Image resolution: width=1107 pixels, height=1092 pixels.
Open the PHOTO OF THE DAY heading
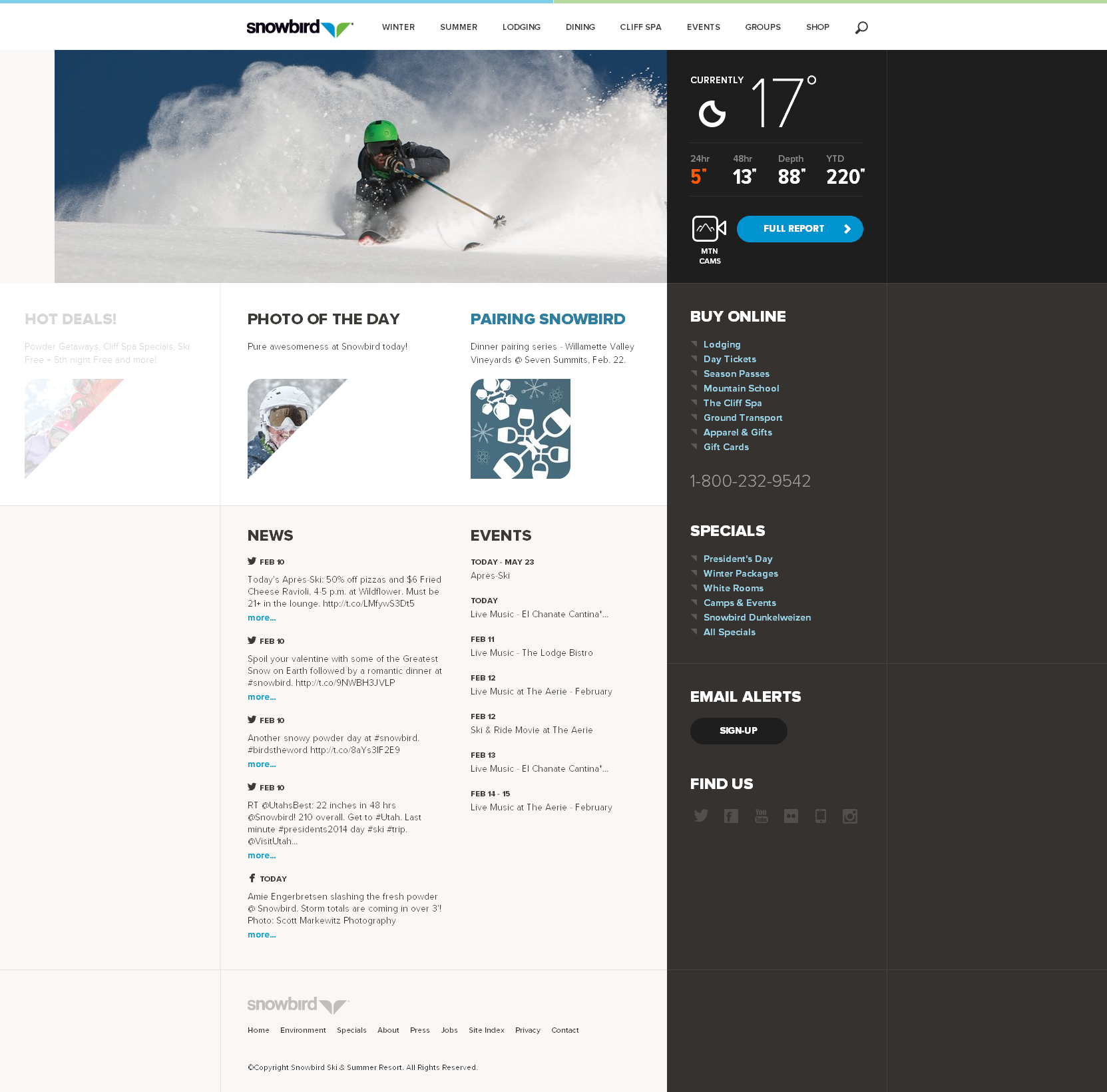324,320
